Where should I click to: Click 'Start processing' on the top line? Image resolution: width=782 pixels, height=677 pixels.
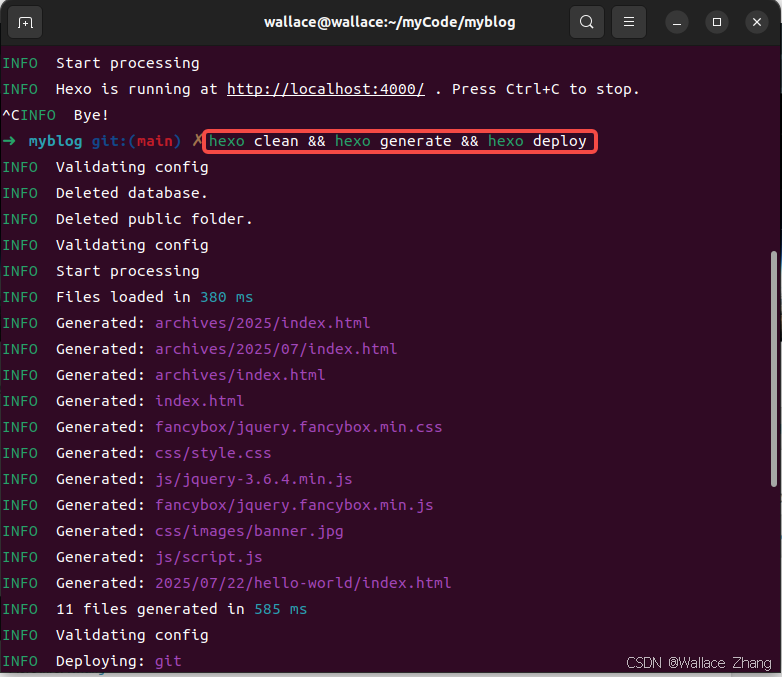[128, 63]
